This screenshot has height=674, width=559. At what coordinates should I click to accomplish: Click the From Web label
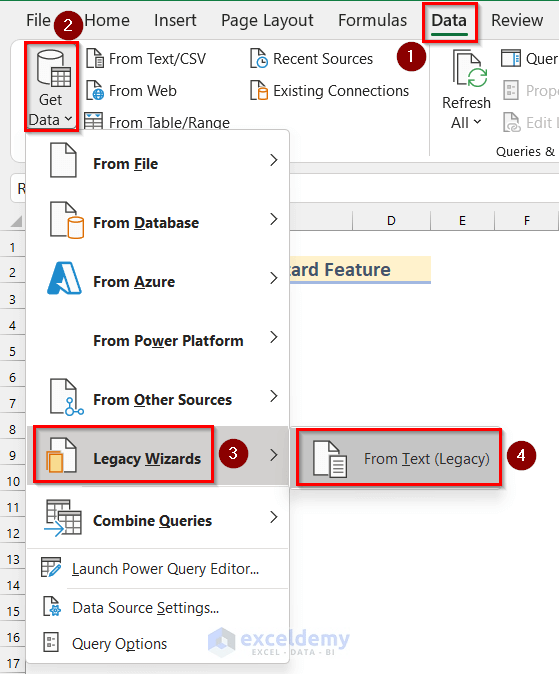coord(143,90)
